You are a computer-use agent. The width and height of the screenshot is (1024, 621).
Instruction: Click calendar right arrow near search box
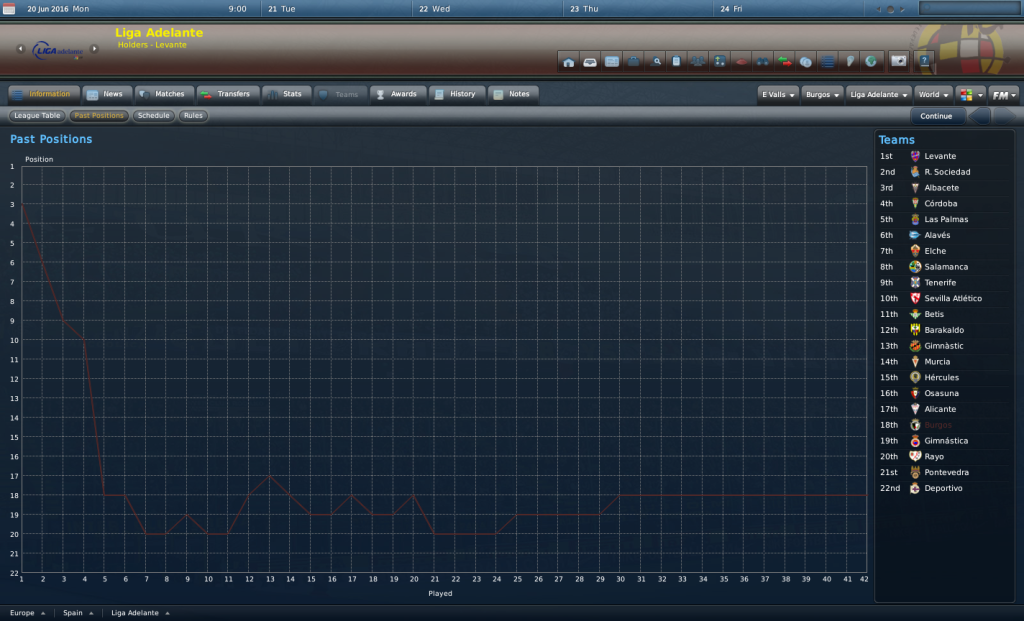(903, 9)
